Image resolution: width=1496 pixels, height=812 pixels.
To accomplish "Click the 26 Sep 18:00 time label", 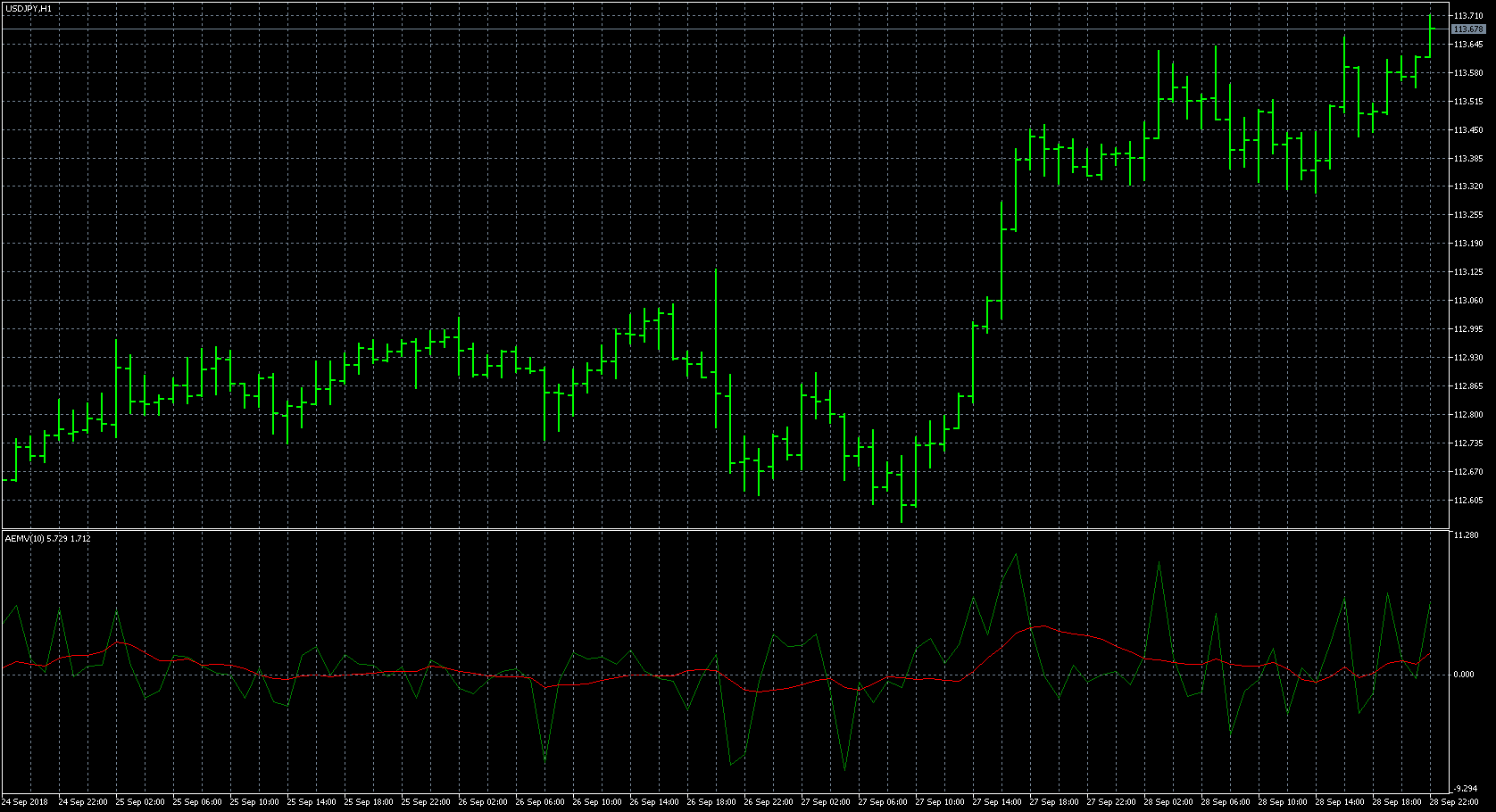I will coord(711,802).
